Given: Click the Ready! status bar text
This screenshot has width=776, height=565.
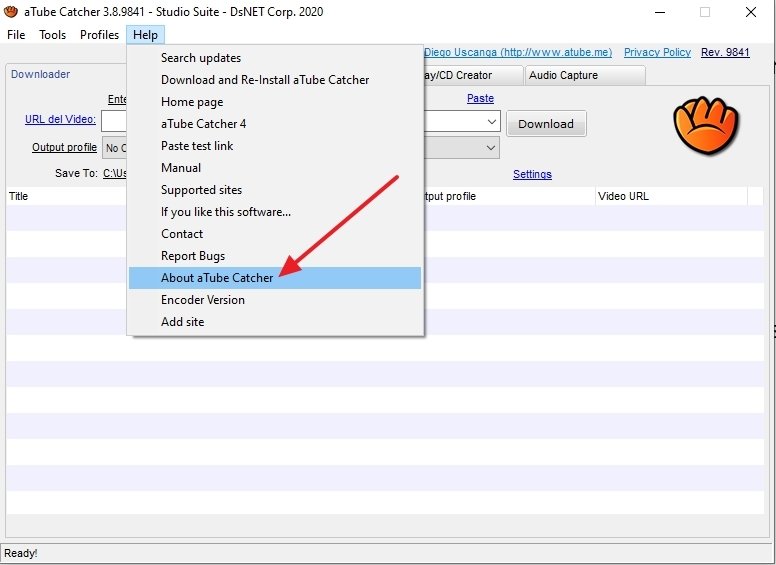Looking at the screenshot, I should [21, 553].
